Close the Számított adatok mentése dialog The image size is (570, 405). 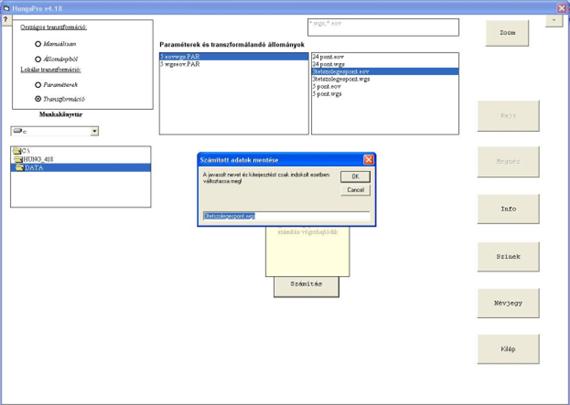pos(368,160)
